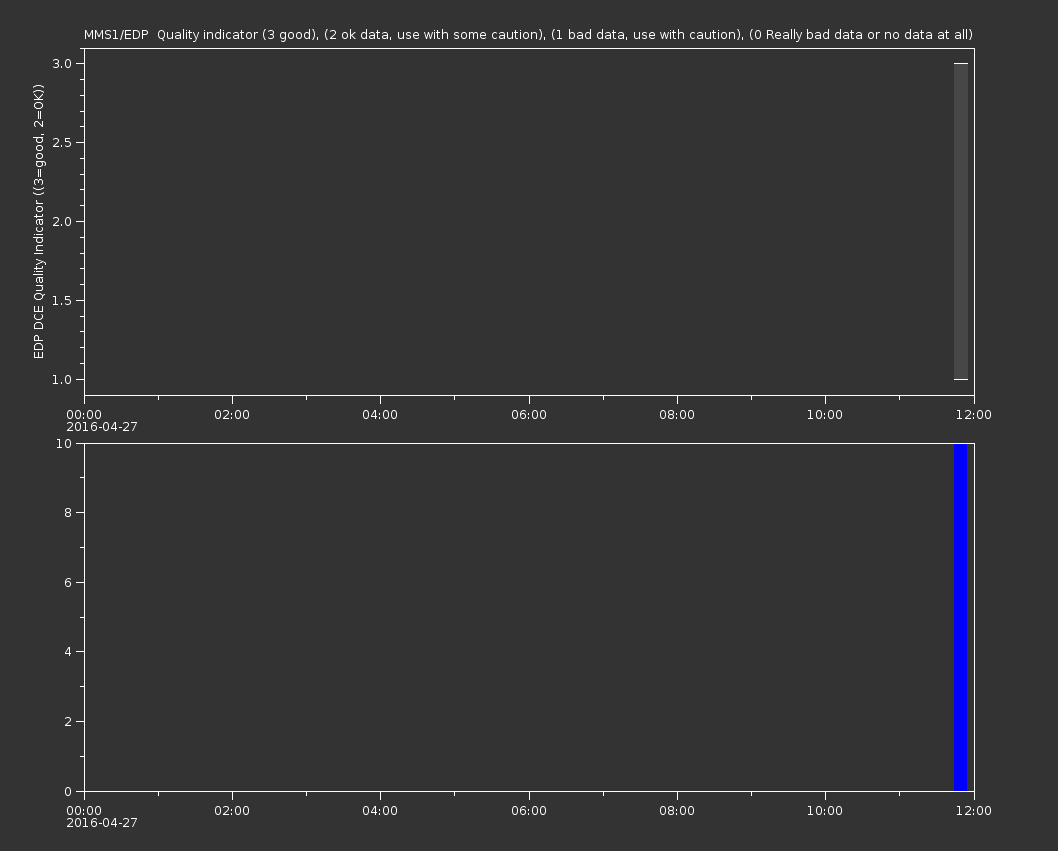Select the EDP DCE Quality Indicator y-axis label
The width and height of the screenshot is (1058, 851).
pyautogui.click(x=38, y=221)
